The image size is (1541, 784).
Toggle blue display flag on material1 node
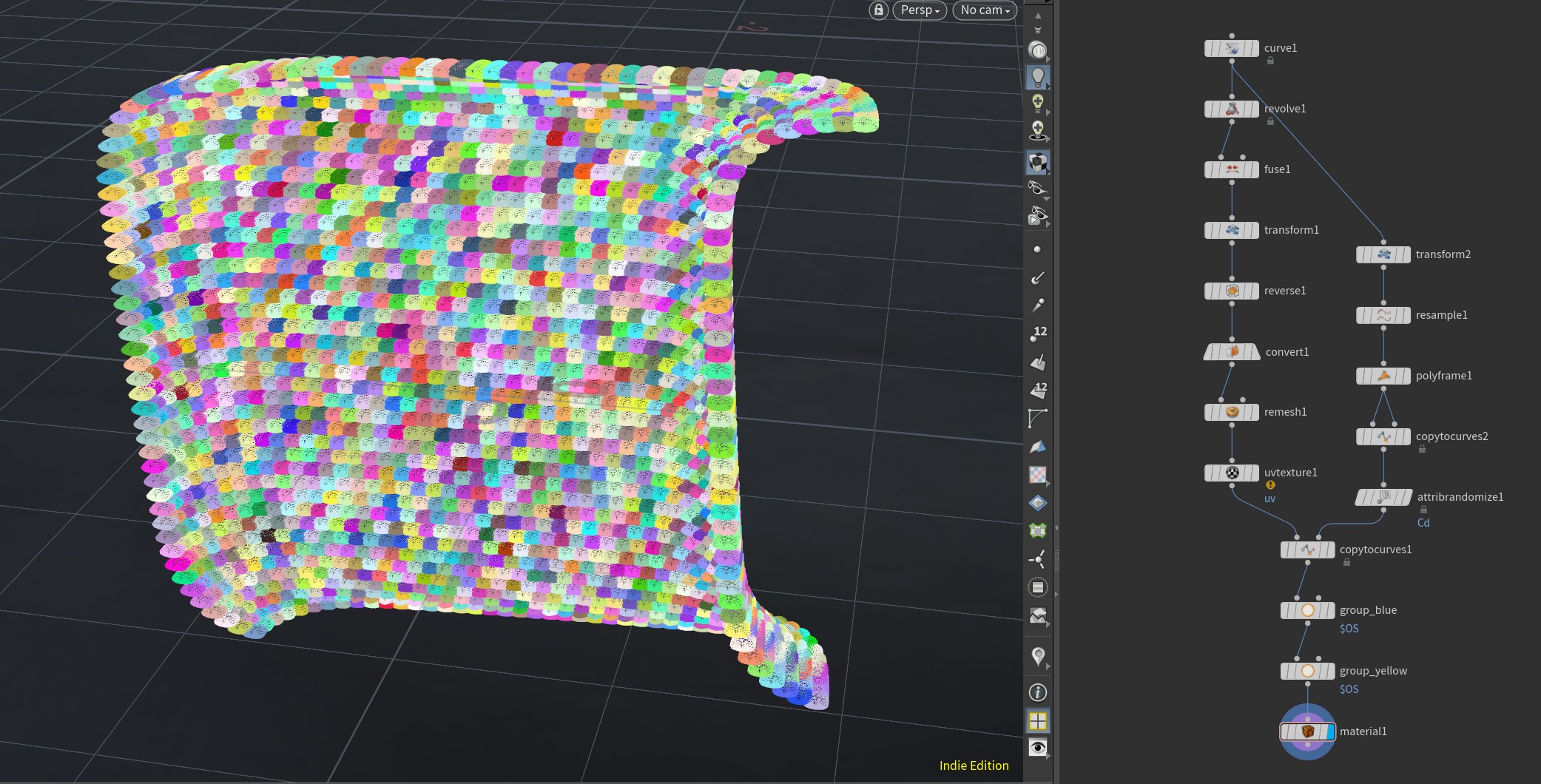pyautogui.click(x=1331, y=731)
